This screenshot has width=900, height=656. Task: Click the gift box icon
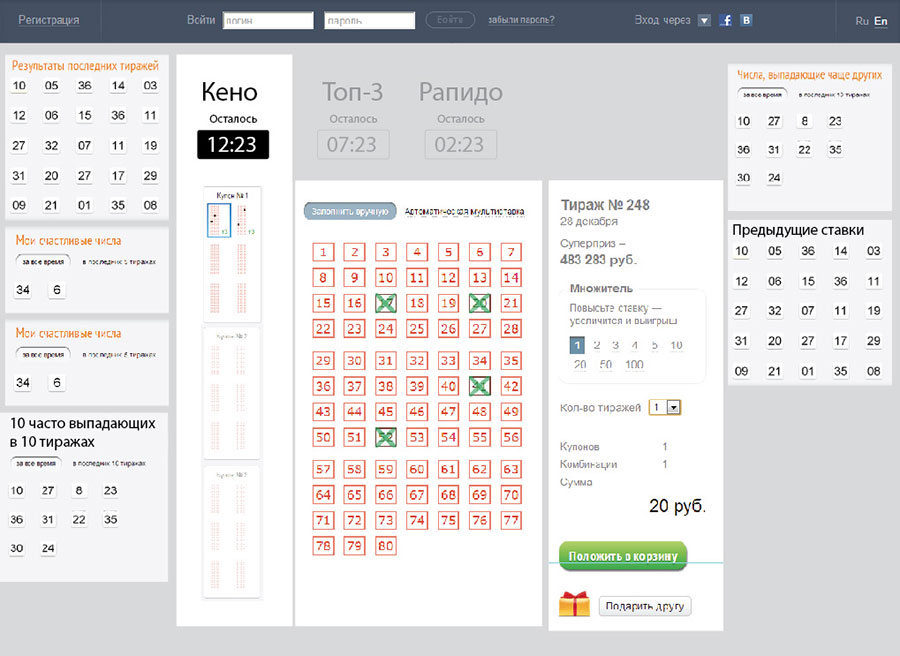click(x=574, y=604)
